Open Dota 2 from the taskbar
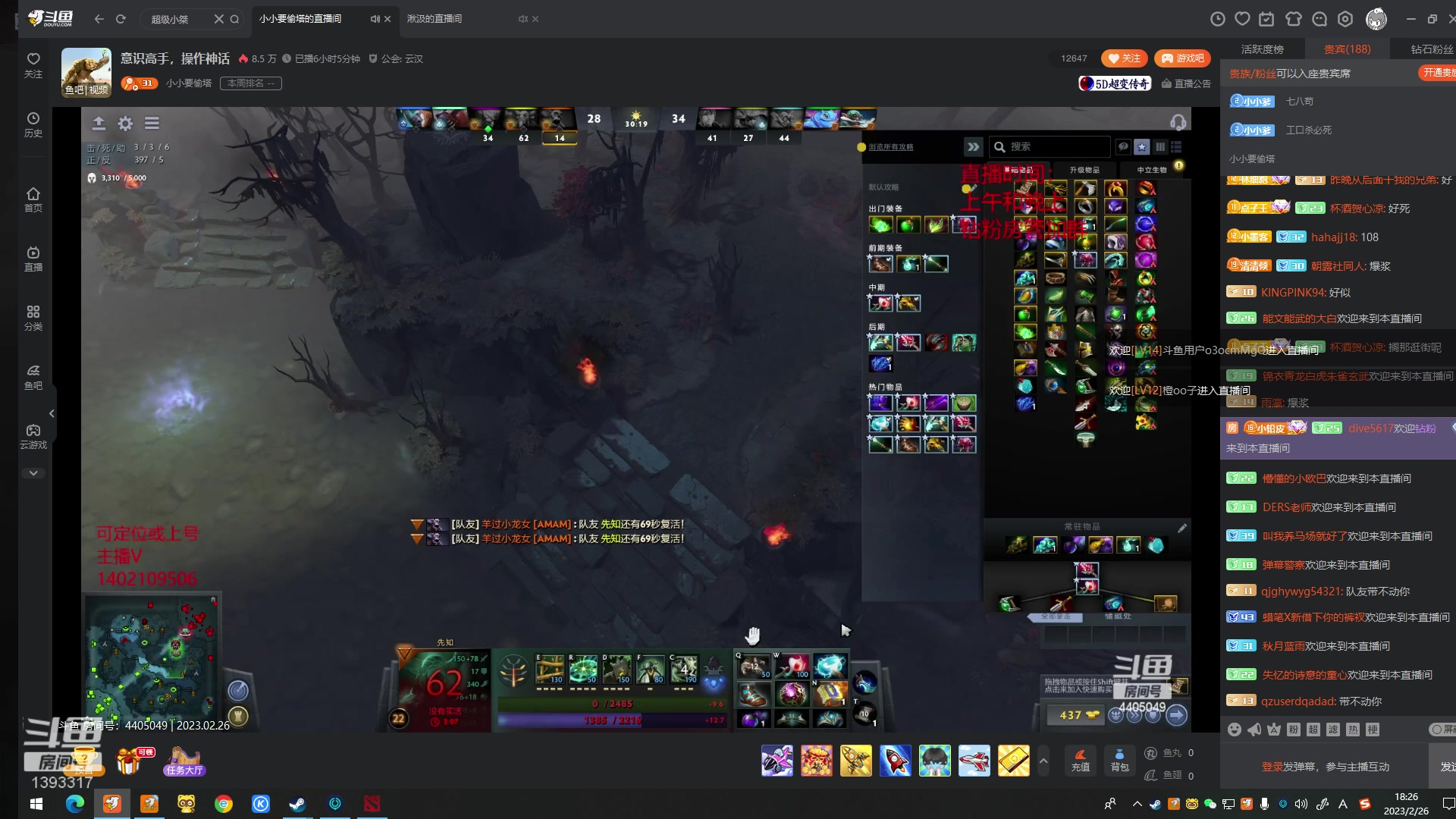 tap(372, 804)
